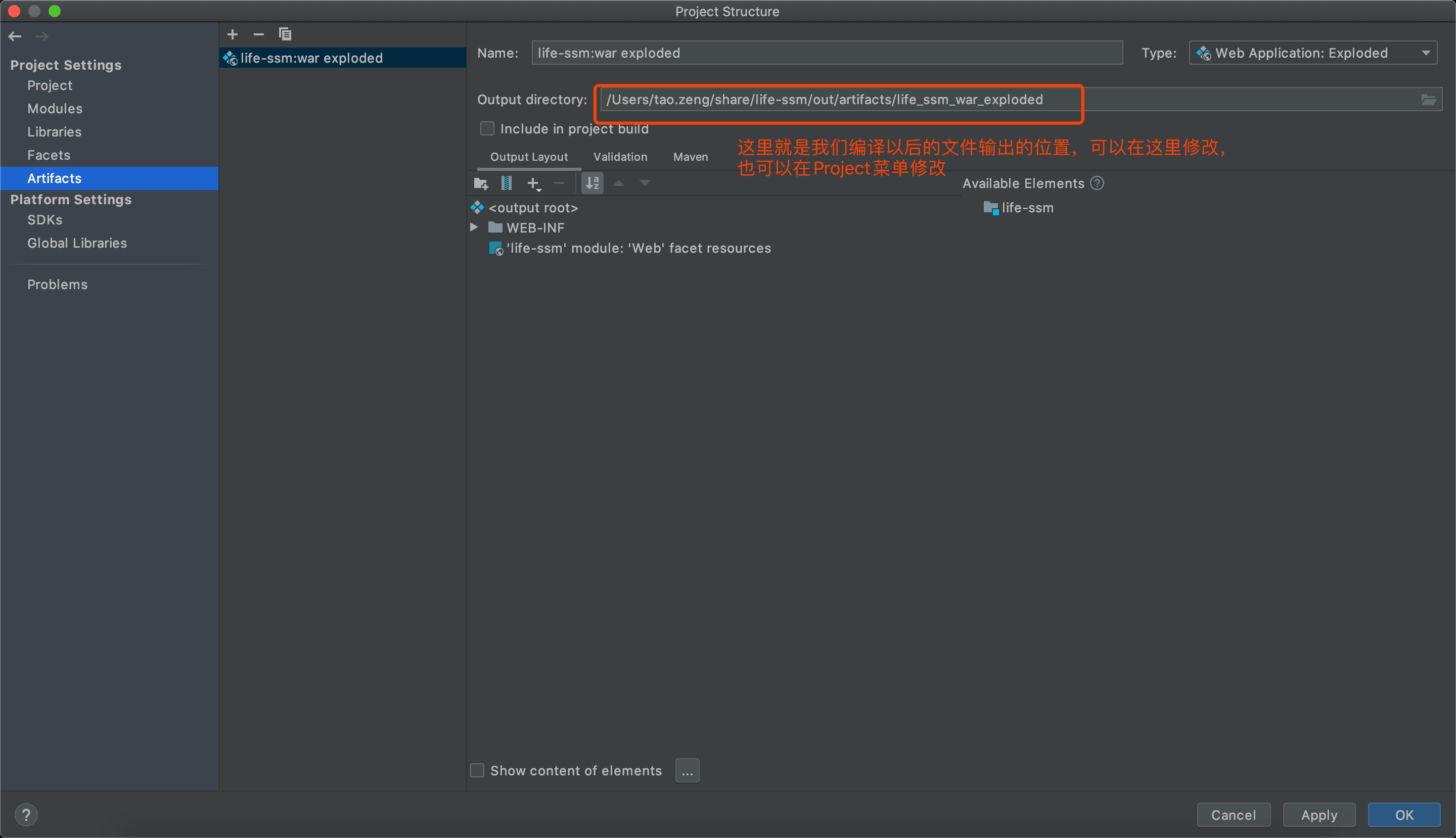Open Add Copy of dropdown in layout toolbar

pyautogui.click(x=534, y=183)
